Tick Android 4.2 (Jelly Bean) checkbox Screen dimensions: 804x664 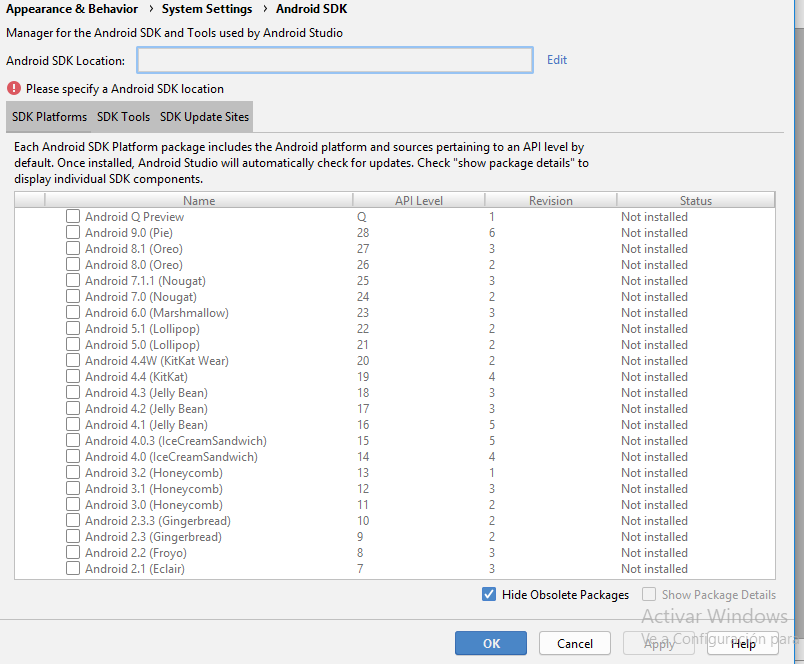tap(73, 408)
